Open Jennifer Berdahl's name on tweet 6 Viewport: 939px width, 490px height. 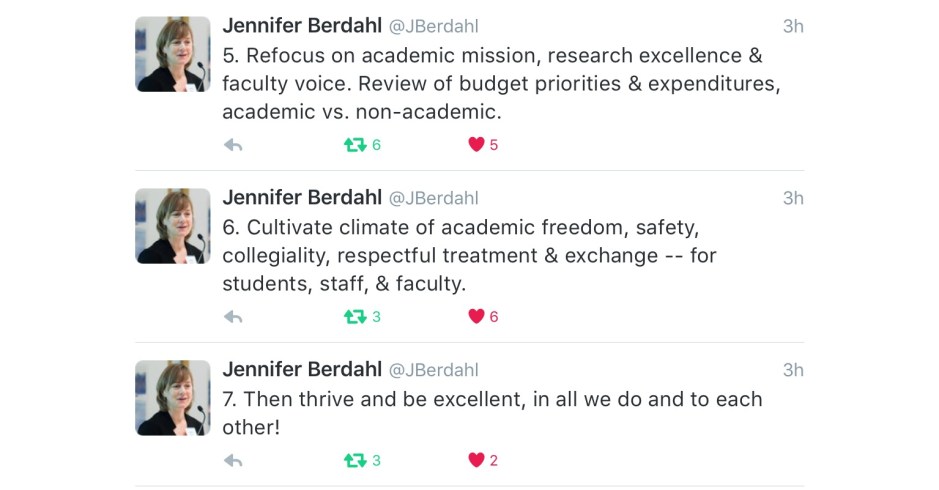point(301,198)
